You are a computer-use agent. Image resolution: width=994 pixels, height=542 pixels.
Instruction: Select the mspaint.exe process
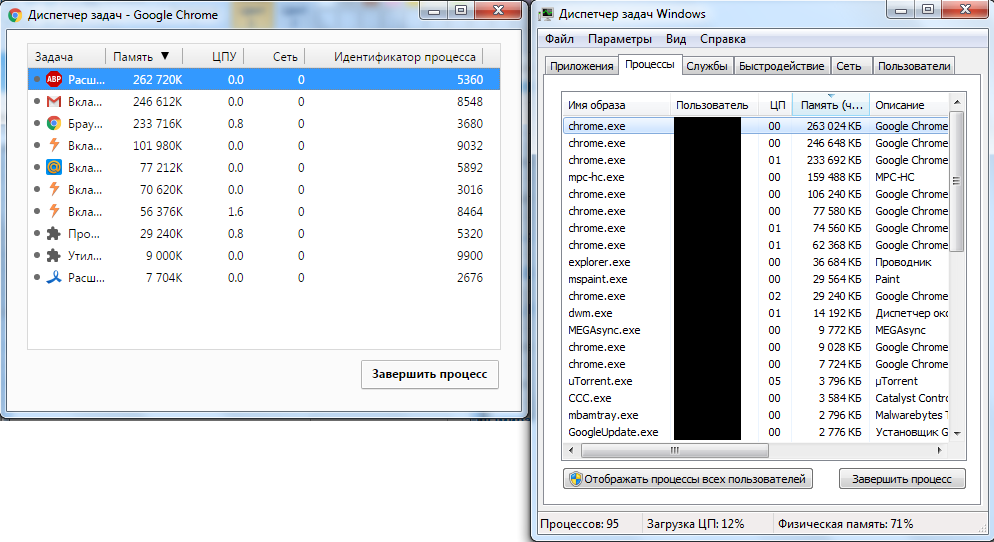(756, 279)
